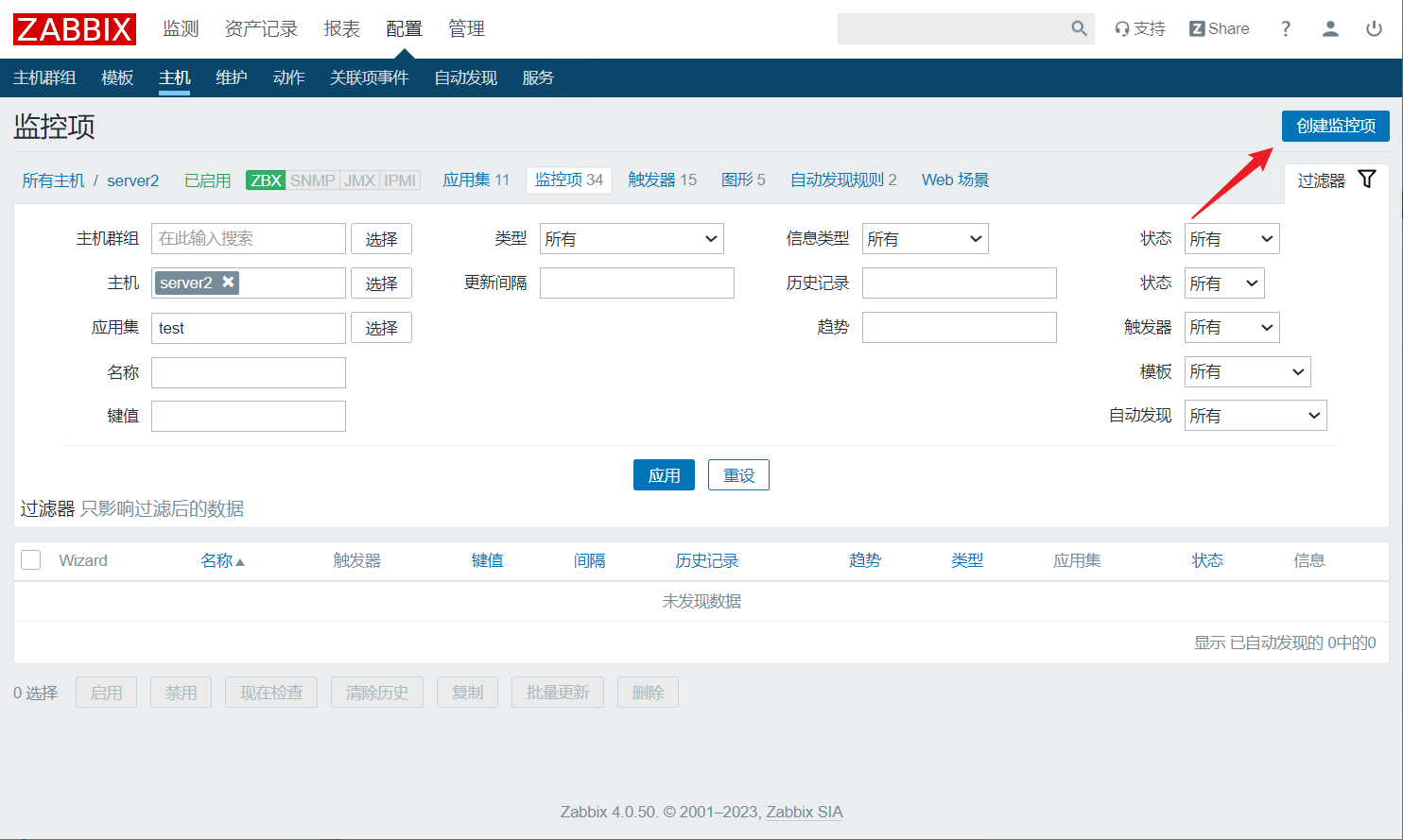Image resolution: width=1403 pixels, height=840 pixels.
Task: Open the help question mark
Action: point(1286,28)
